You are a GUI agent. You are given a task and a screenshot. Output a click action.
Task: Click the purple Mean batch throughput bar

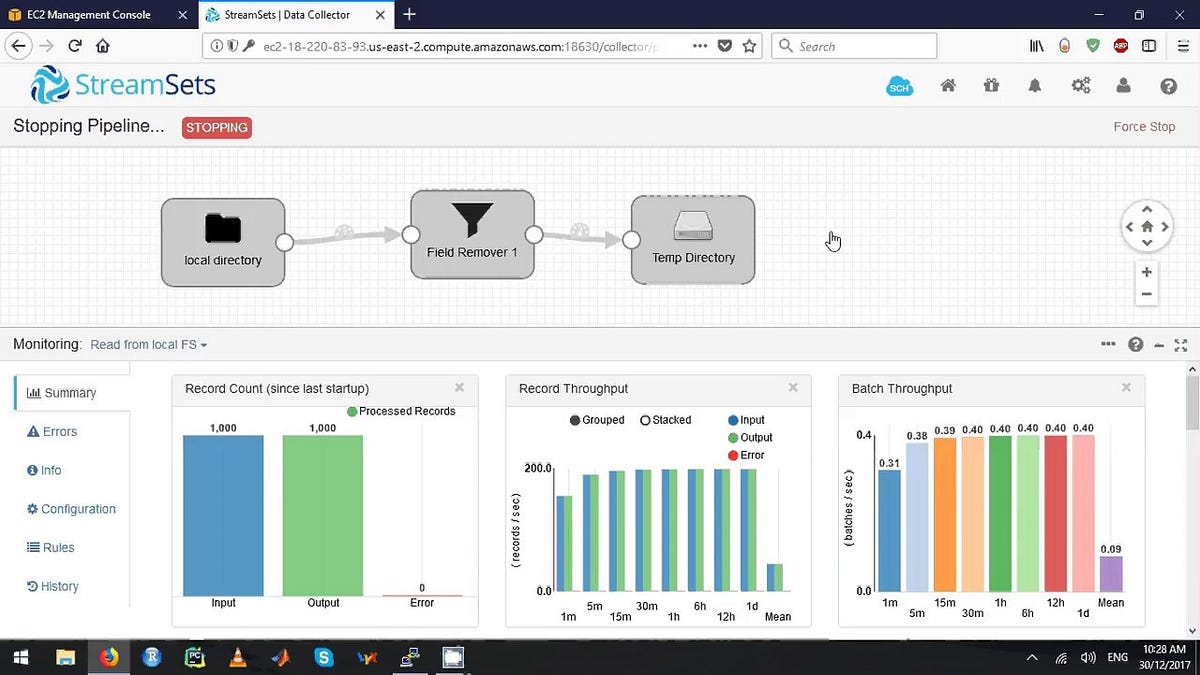(1111, 574)
